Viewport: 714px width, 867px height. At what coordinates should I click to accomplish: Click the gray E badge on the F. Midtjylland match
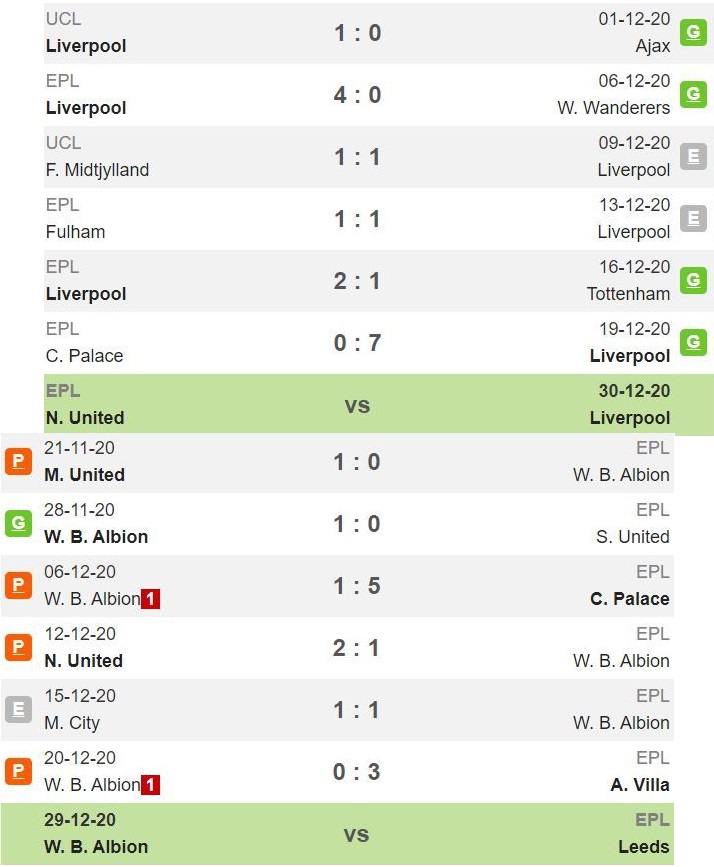coord(693,156)
